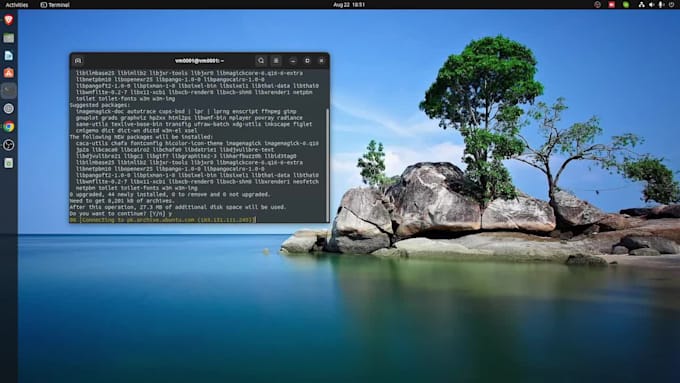Launch Google Chrome from the dock
Viewport: 680px width, 383px height.
pos(9,127)
